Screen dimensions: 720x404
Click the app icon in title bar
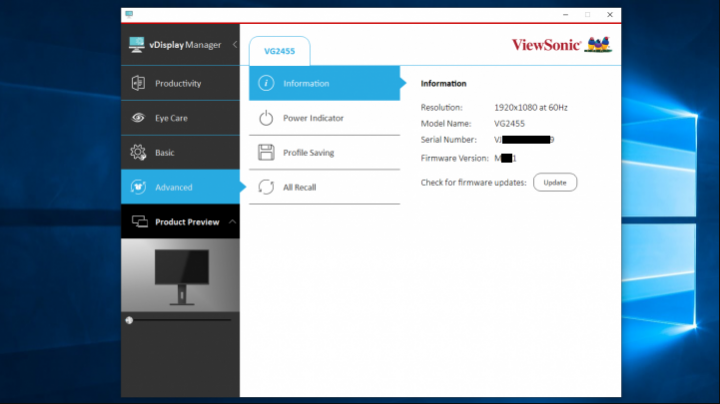coord(129,14)
